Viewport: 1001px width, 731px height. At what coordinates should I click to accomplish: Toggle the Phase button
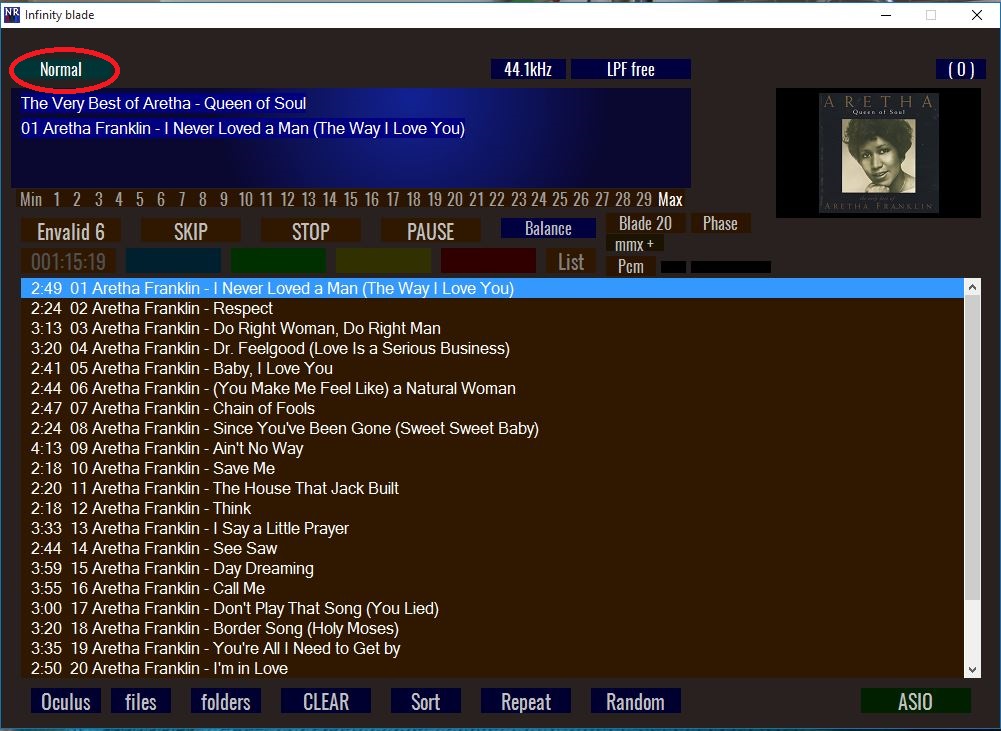(720, 223)
